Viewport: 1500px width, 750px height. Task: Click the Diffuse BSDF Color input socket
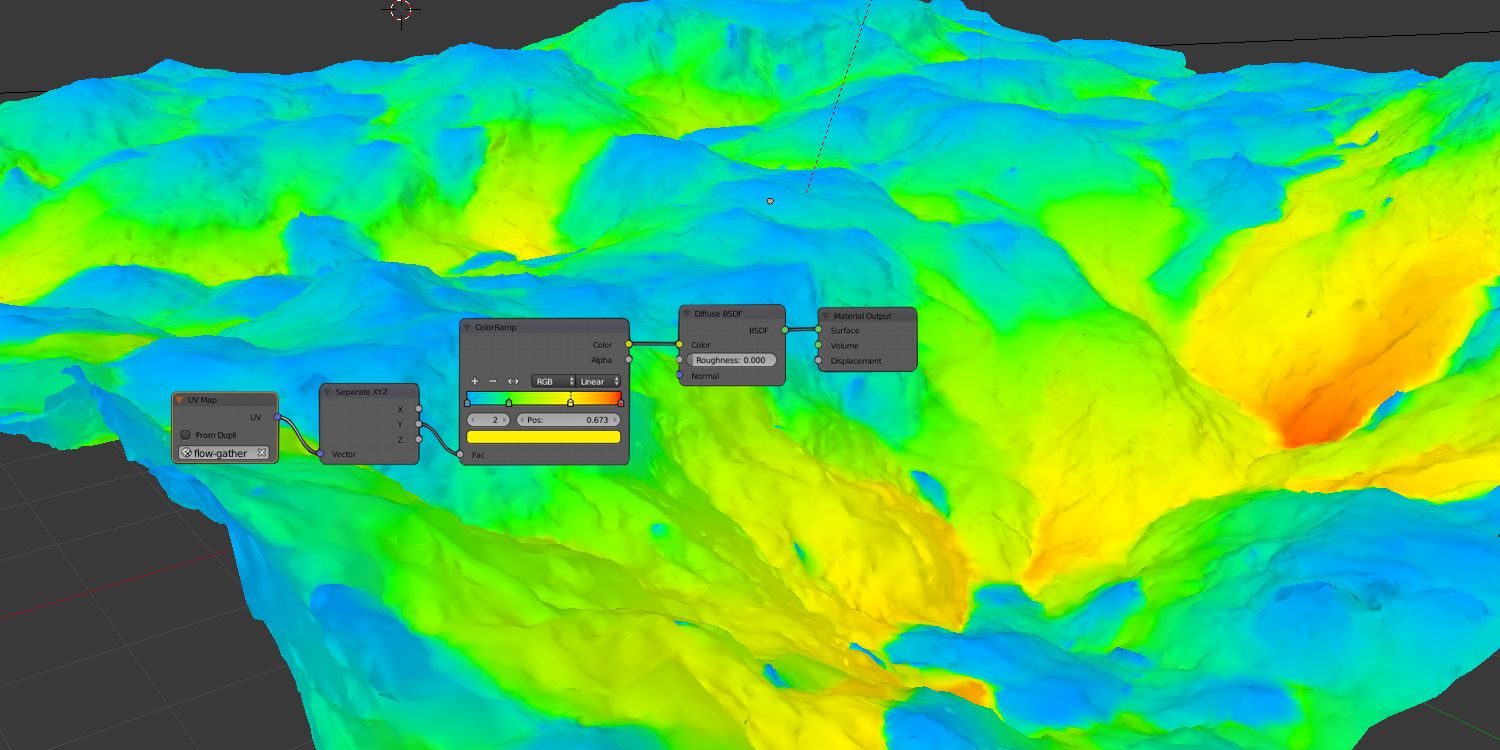[679, 345]
